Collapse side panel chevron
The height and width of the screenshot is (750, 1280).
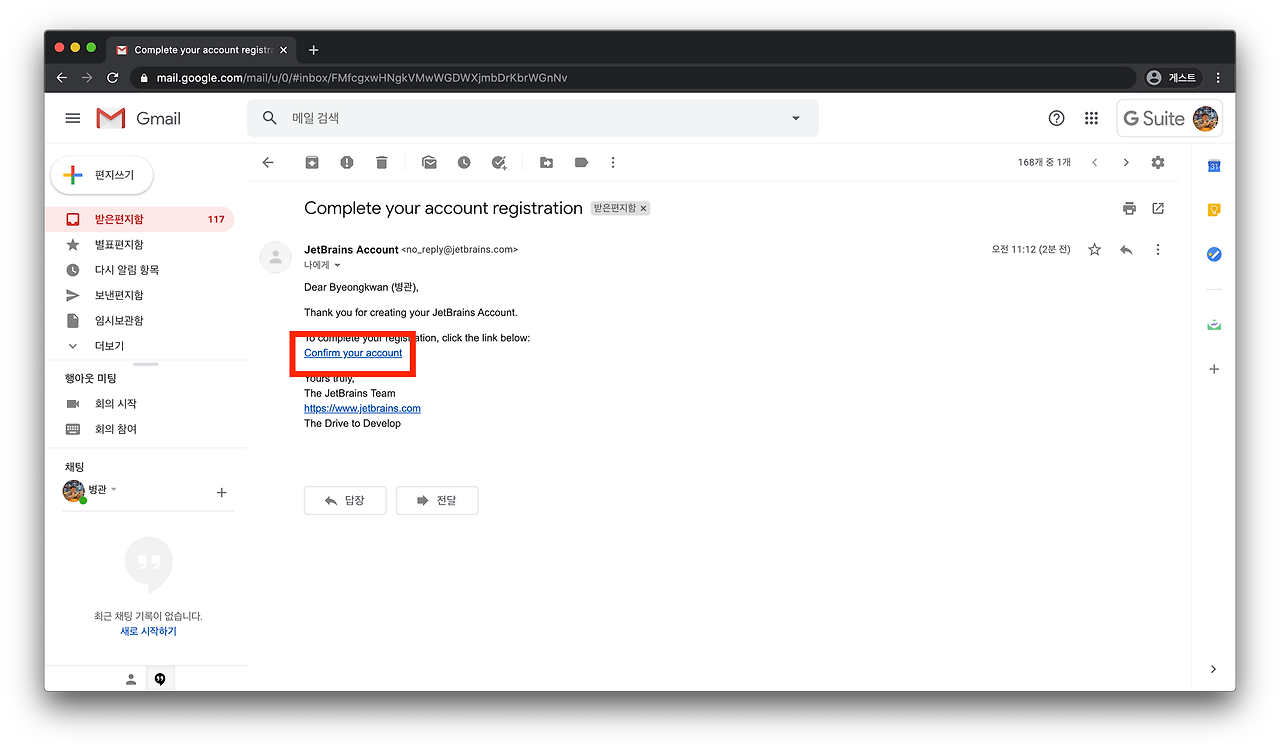tap(1214, 669)
